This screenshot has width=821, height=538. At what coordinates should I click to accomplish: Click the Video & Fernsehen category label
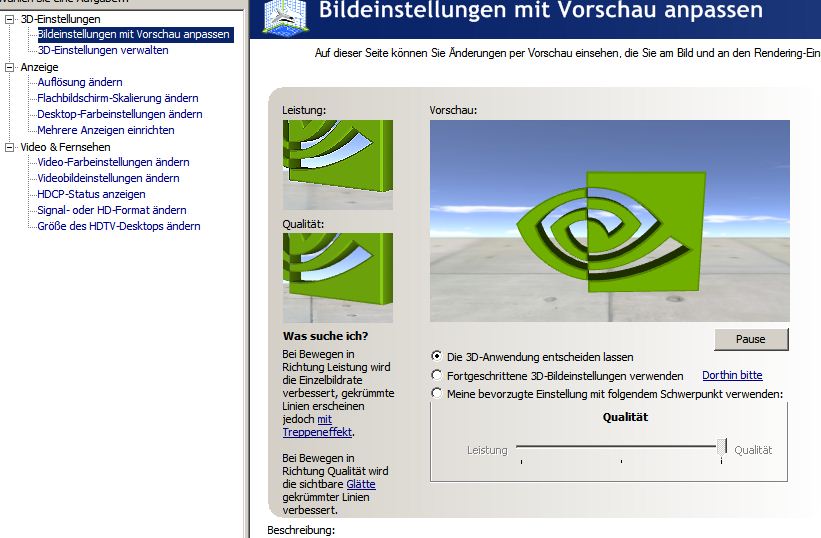65,148
